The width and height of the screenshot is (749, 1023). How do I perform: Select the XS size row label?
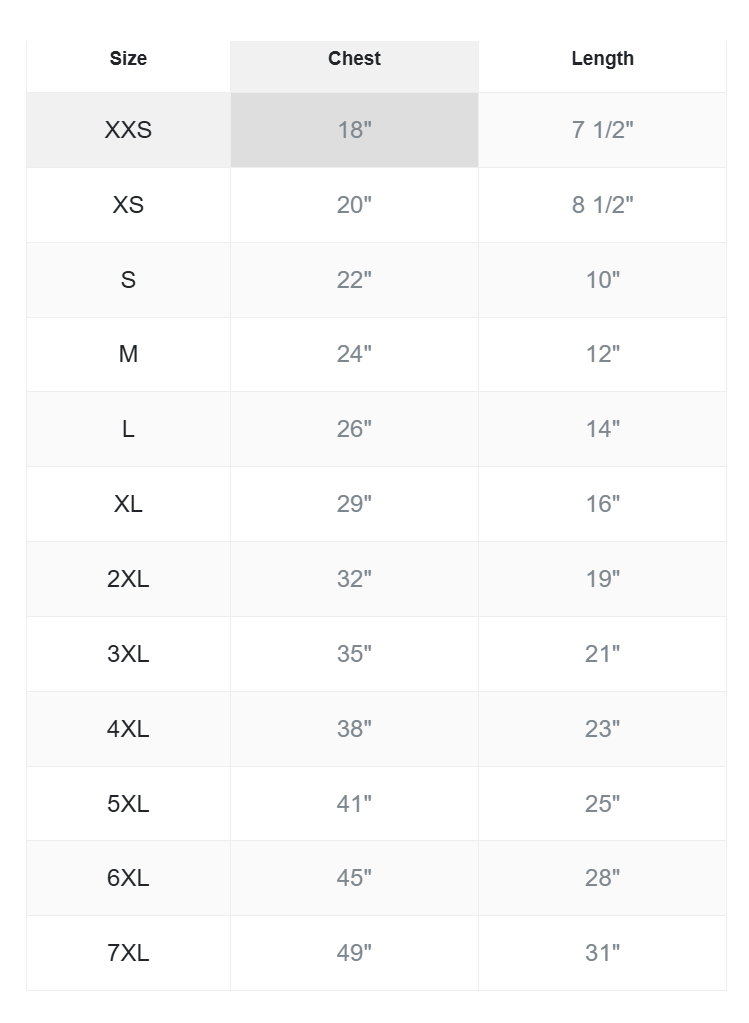tap(128, 205)
